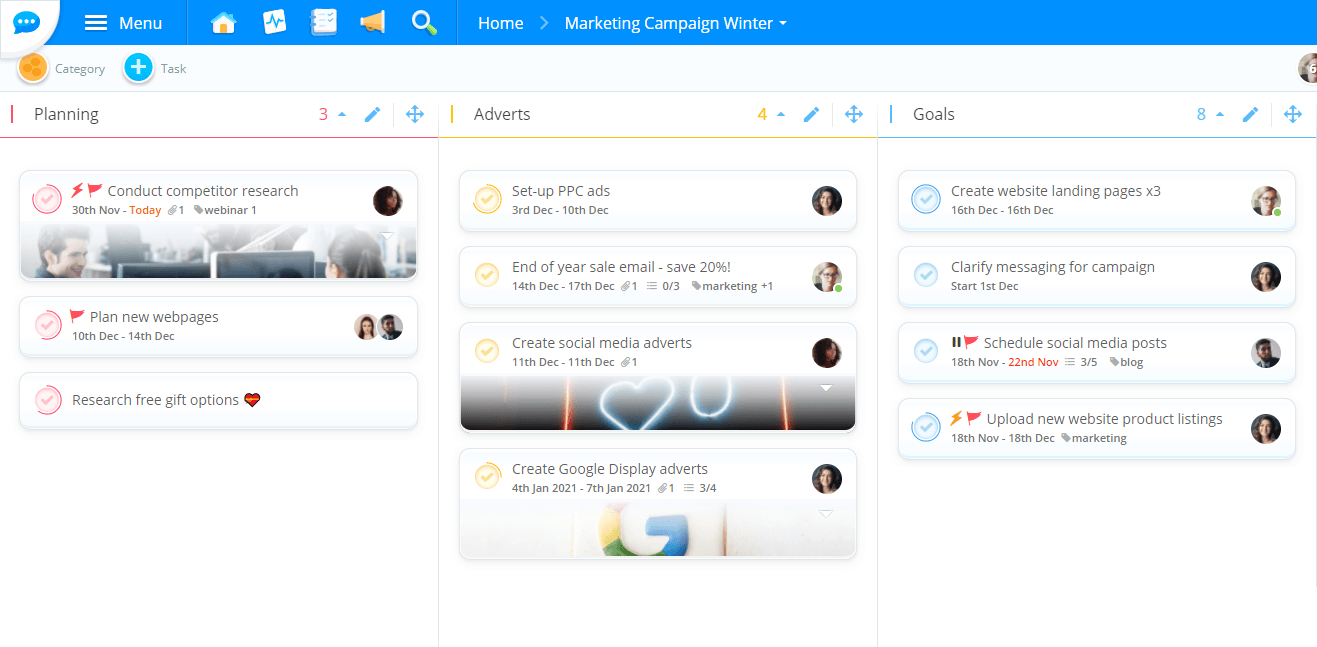Image resolution: width=1317 pixels, height=647 pixels.
Task: Click assignee avatar on Set-up PPC ads
Action: coord(827,201)
